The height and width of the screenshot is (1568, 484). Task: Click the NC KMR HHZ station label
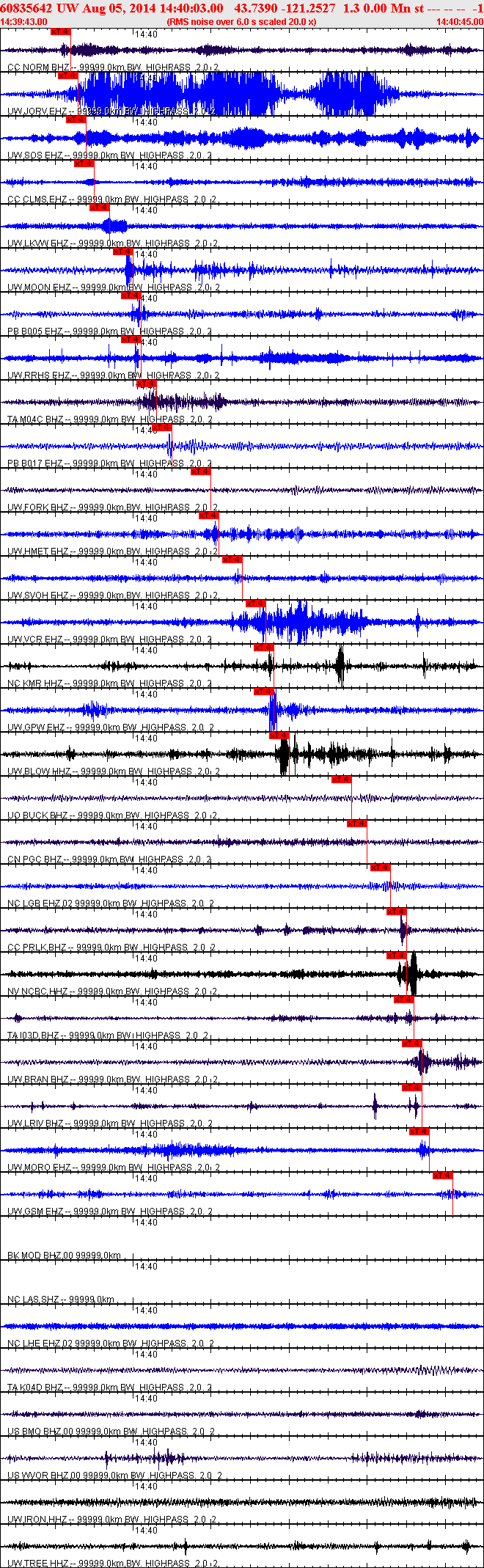click(35, 684)
